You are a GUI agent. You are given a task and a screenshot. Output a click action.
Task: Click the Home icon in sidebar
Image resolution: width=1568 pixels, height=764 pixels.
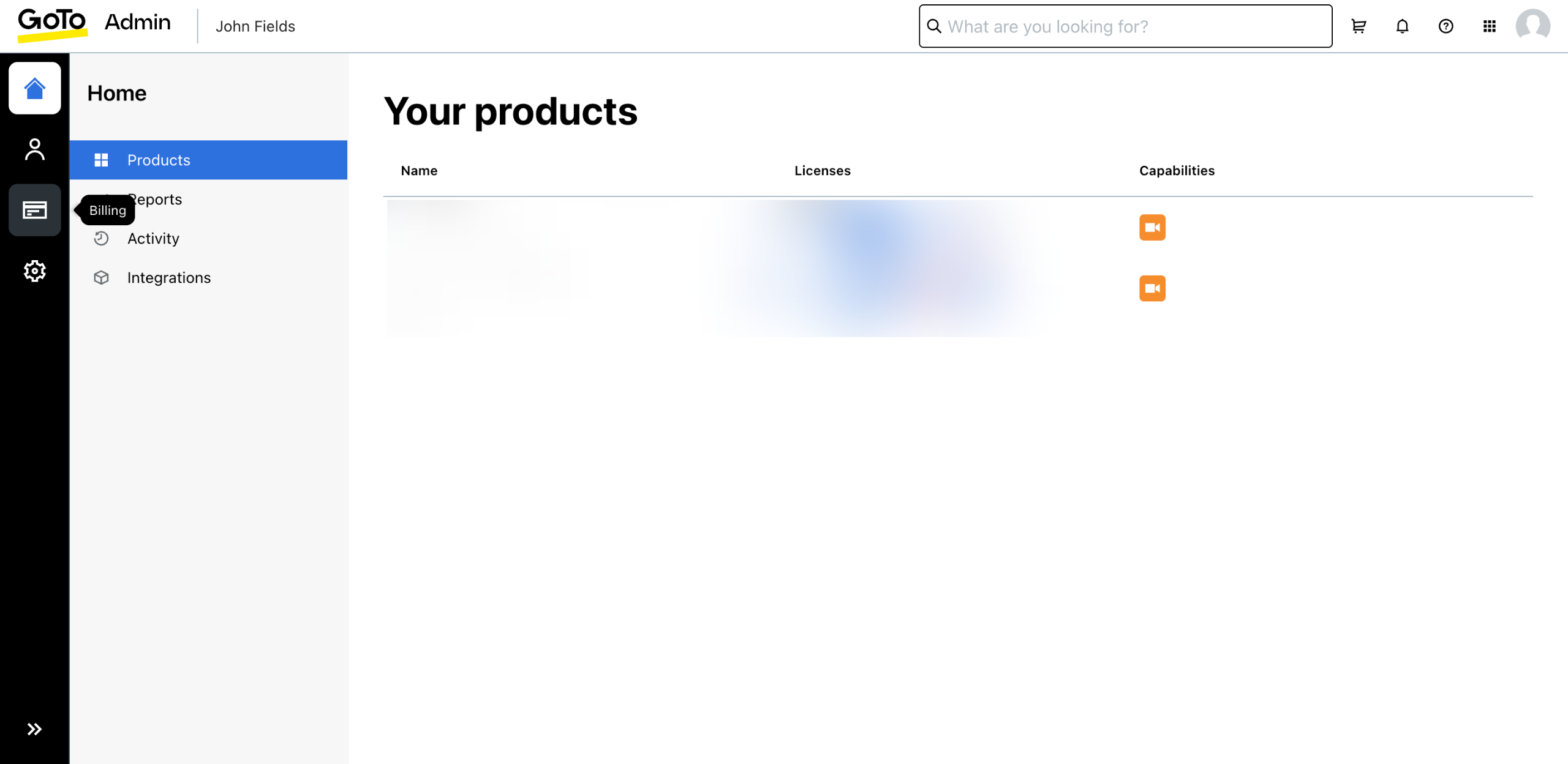[34, 88]
